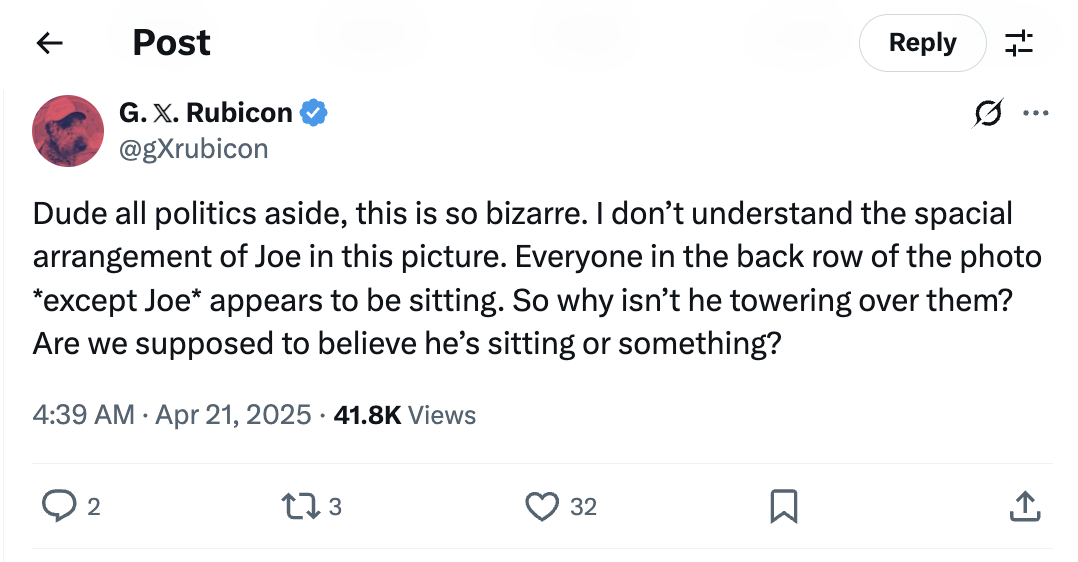Repost using the retweet arrows icon
The image size is (1078, 562).
[300, 507]
